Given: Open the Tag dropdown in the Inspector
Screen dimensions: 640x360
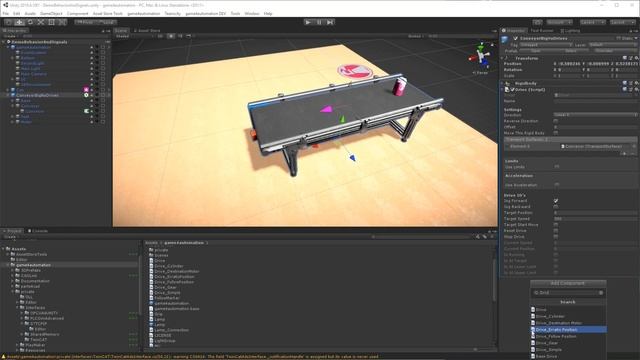Looking at the screenshot, I should coord(545,45).
